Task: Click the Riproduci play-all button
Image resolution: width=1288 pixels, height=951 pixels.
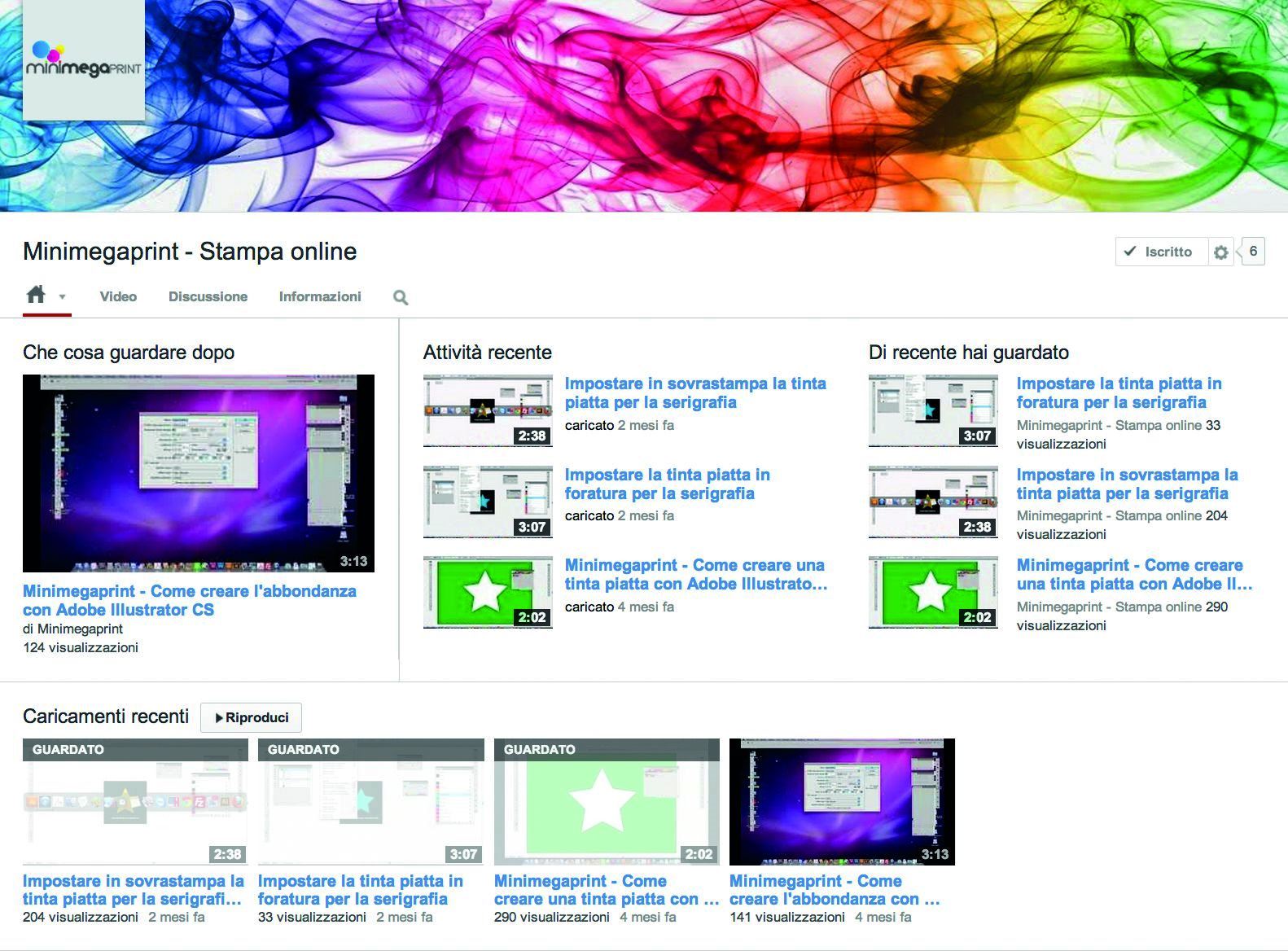Action: (251, 717)
